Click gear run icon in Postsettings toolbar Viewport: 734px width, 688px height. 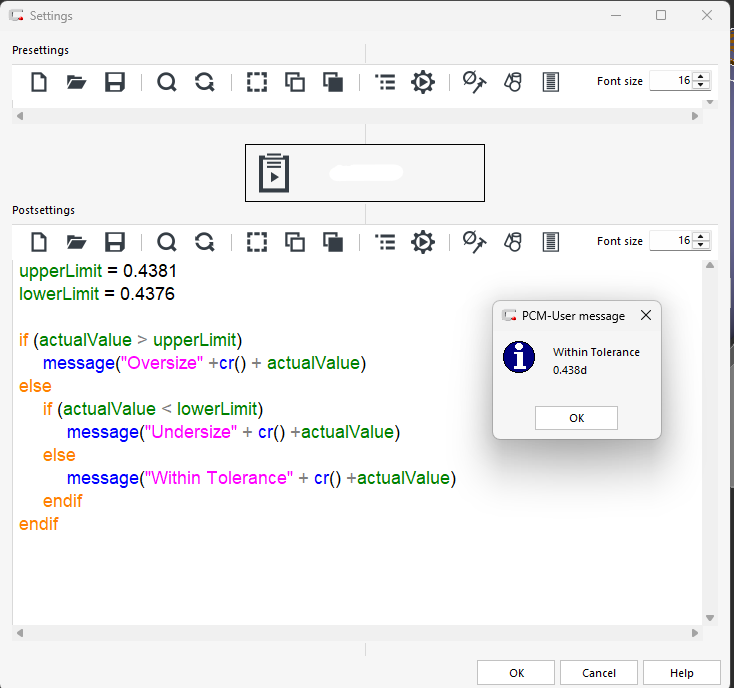pyautogui.click(x=423, y=241)
